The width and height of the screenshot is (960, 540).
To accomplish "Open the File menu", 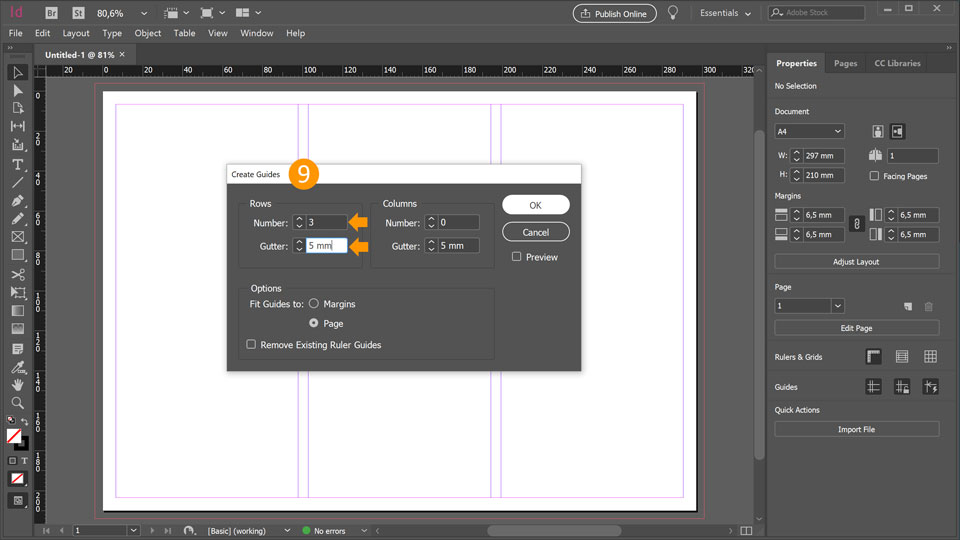I will pyautogui.click(x=15, y=33).
